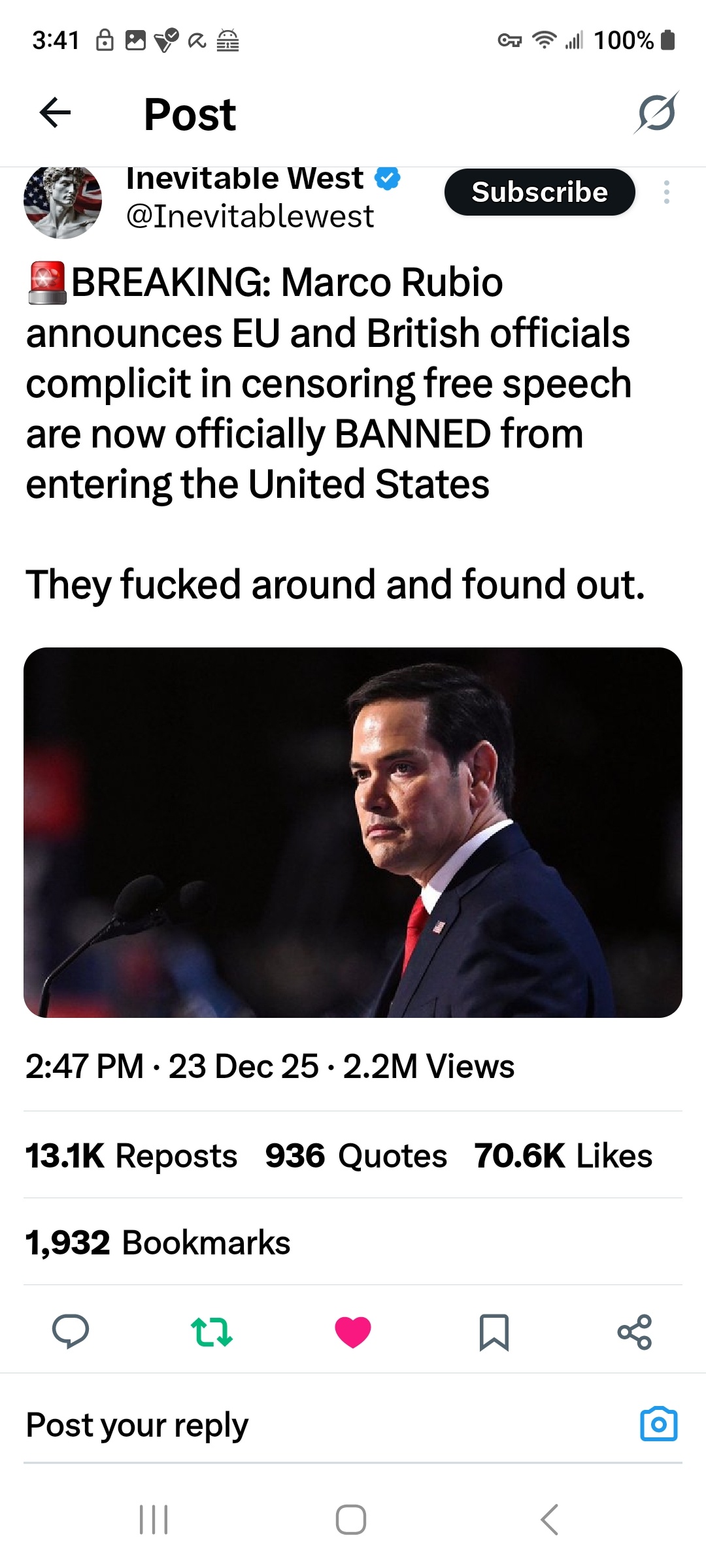Viewport: 706px width, 1568px height.
Task: Tap Android recent apps button
Action: click(154, 1519)
